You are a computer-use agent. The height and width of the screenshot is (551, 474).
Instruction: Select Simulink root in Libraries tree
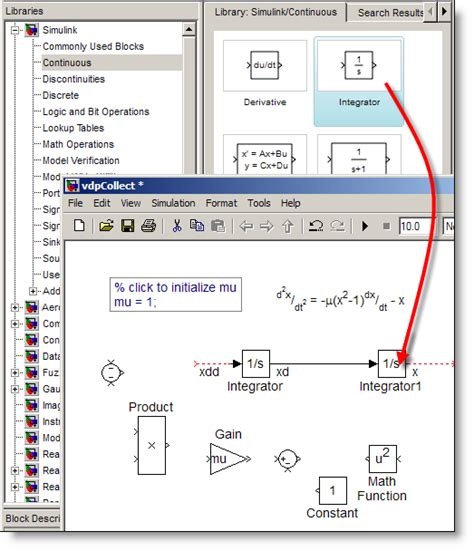60,30
